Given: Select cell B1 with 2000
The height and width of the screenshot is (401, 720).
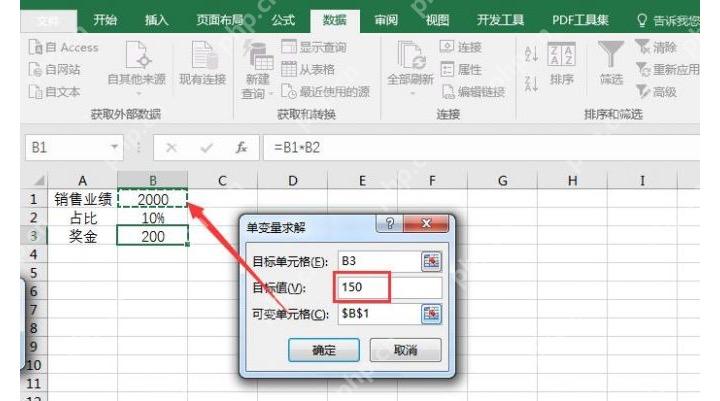Looking at the screenshot, I should (x=152, y=199).
